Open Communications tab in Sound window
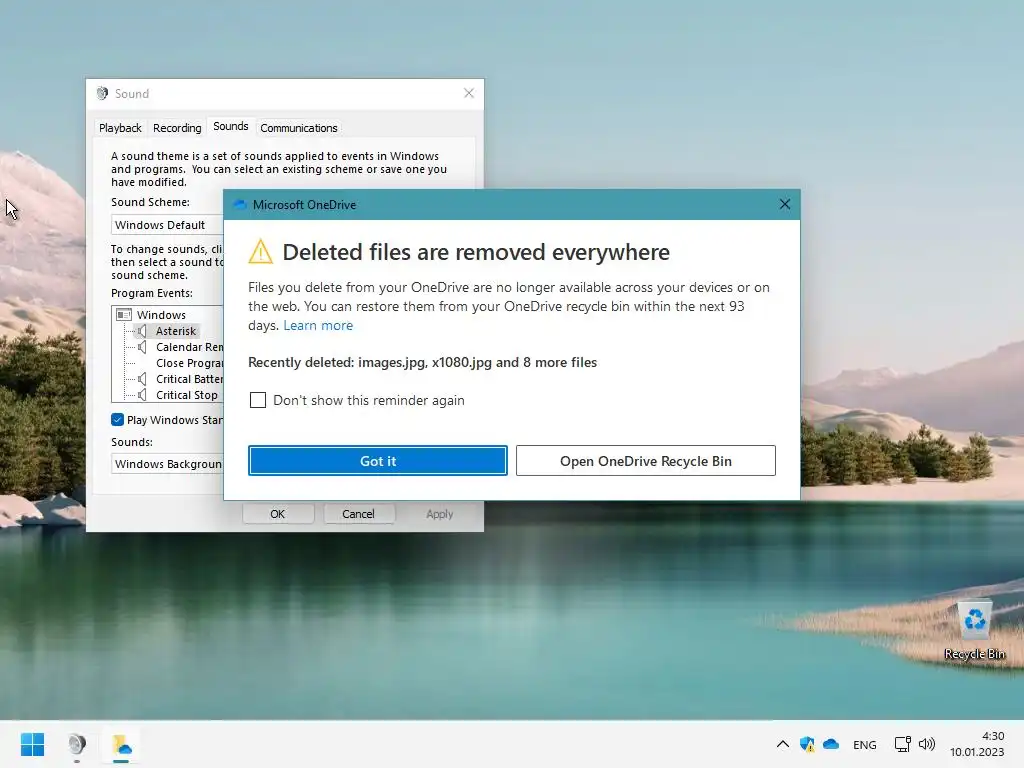The height and width of the screenshot is (768, 1024). point(298,128)
